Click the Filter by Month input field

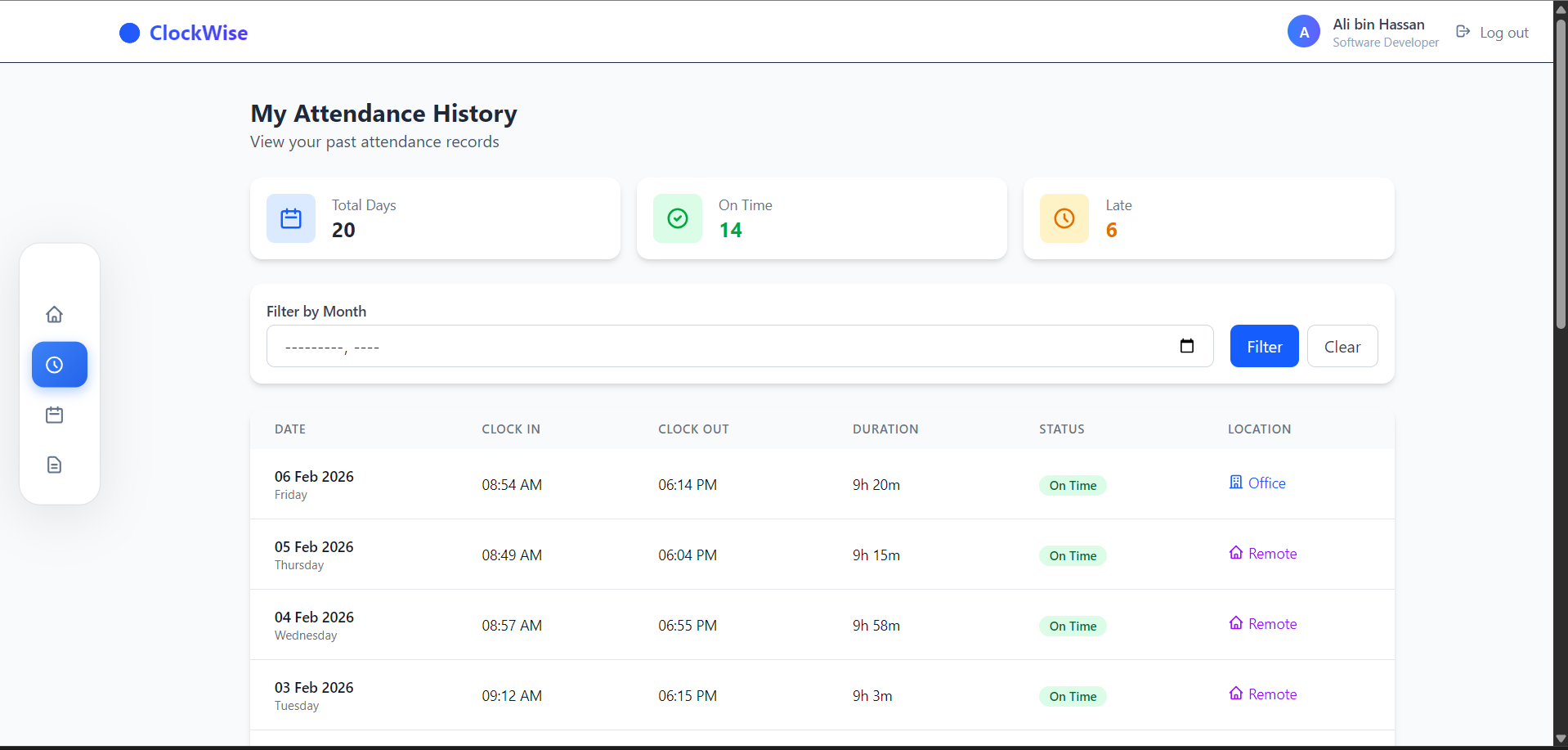719,347
